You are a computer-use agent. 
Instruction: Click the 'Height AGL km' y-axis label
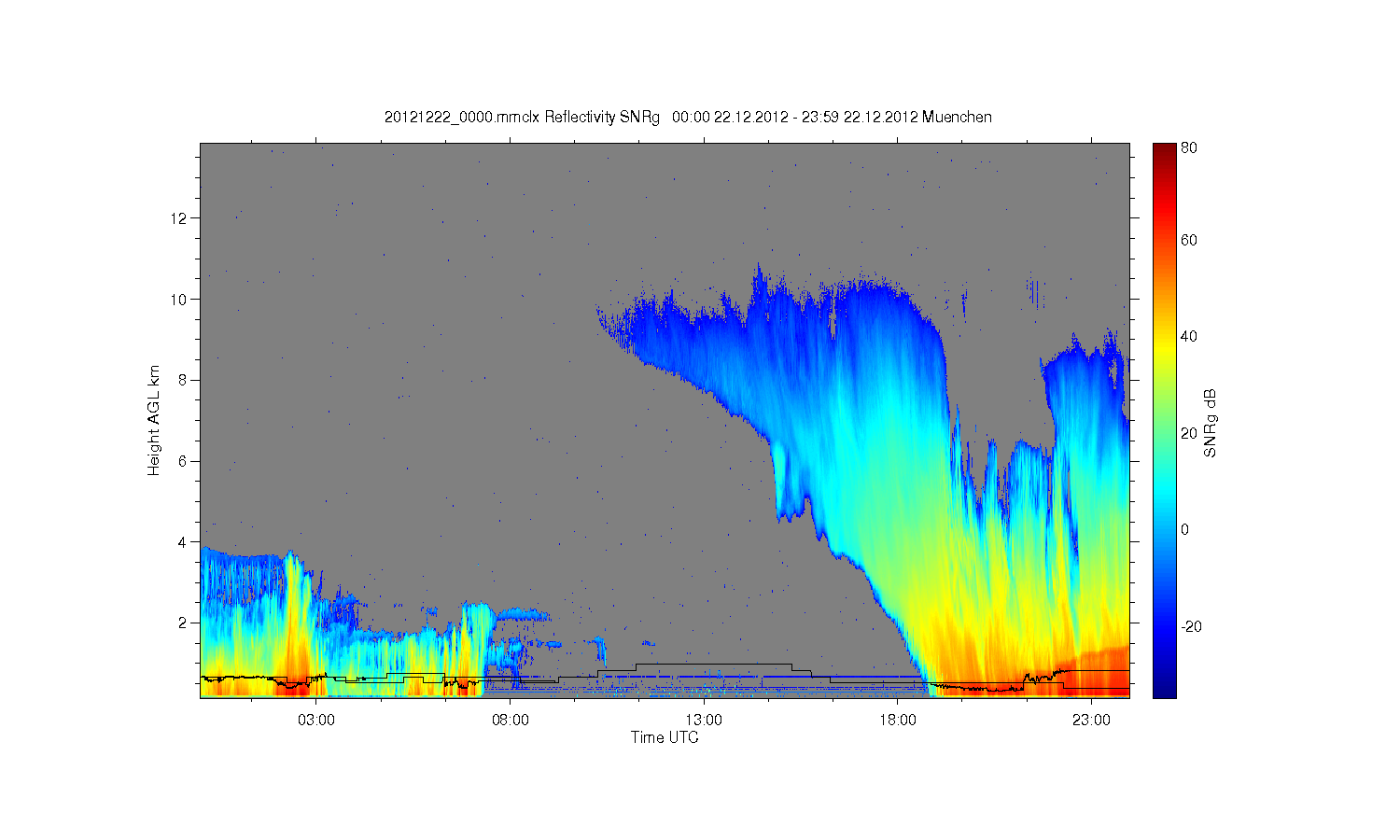pos(154,420)
